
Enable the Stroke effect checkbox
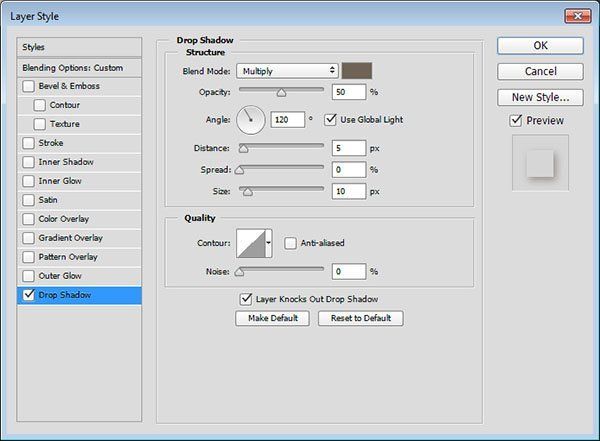tap(28, 143)
